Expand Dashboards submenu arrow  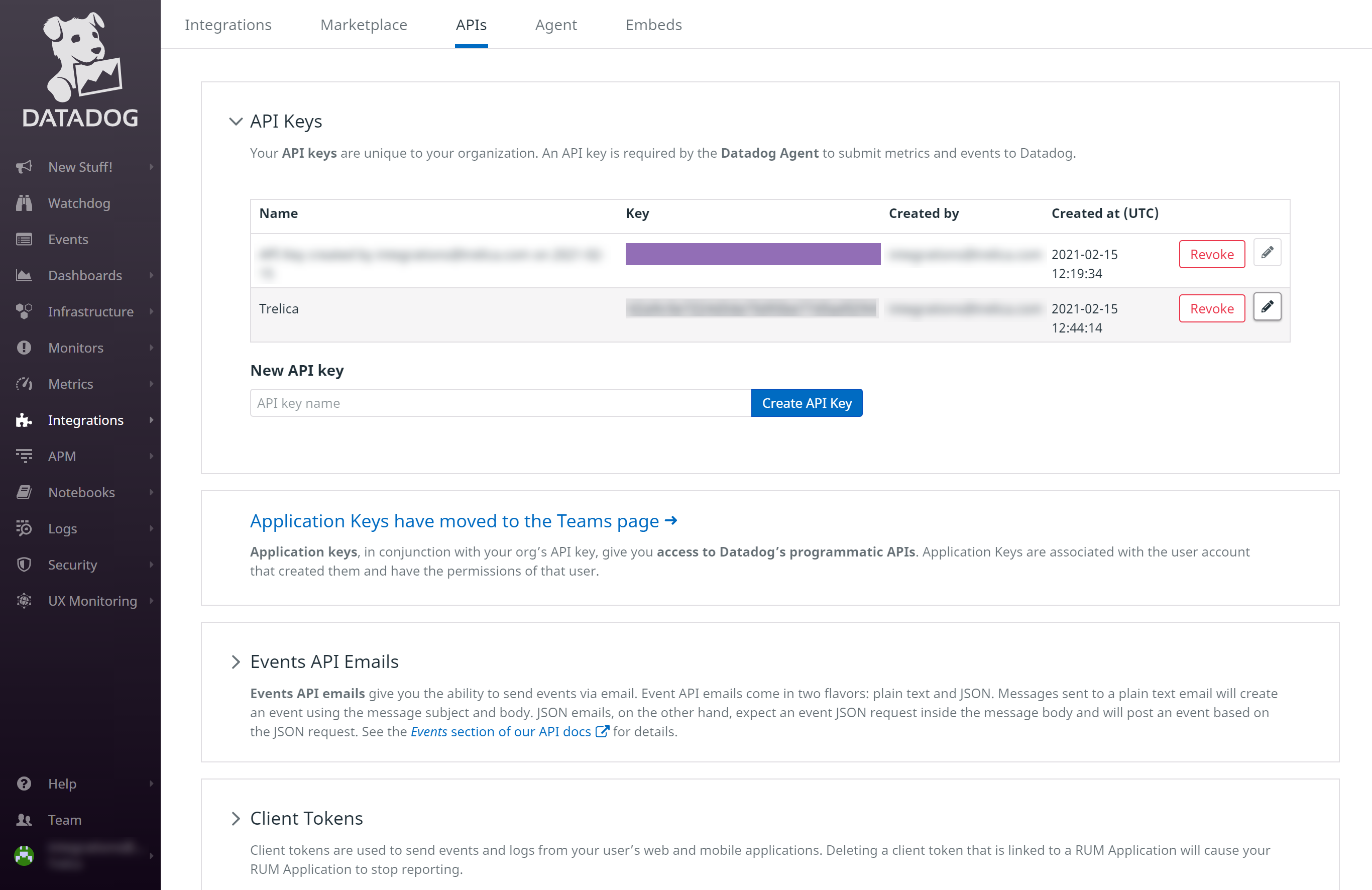[151, 276]
